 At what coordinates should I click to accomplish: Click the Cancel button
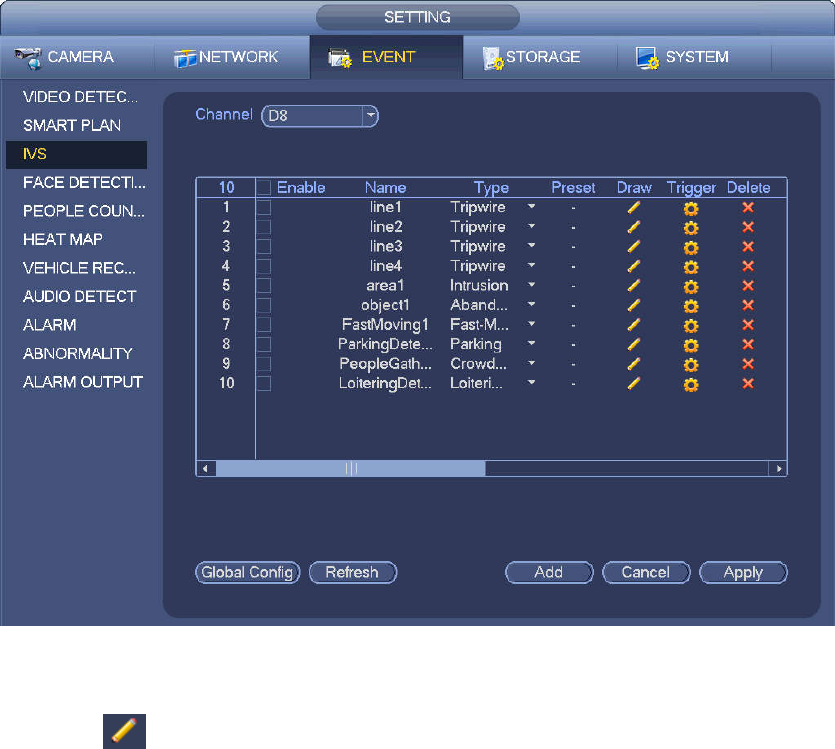click(x=646, y=572)
